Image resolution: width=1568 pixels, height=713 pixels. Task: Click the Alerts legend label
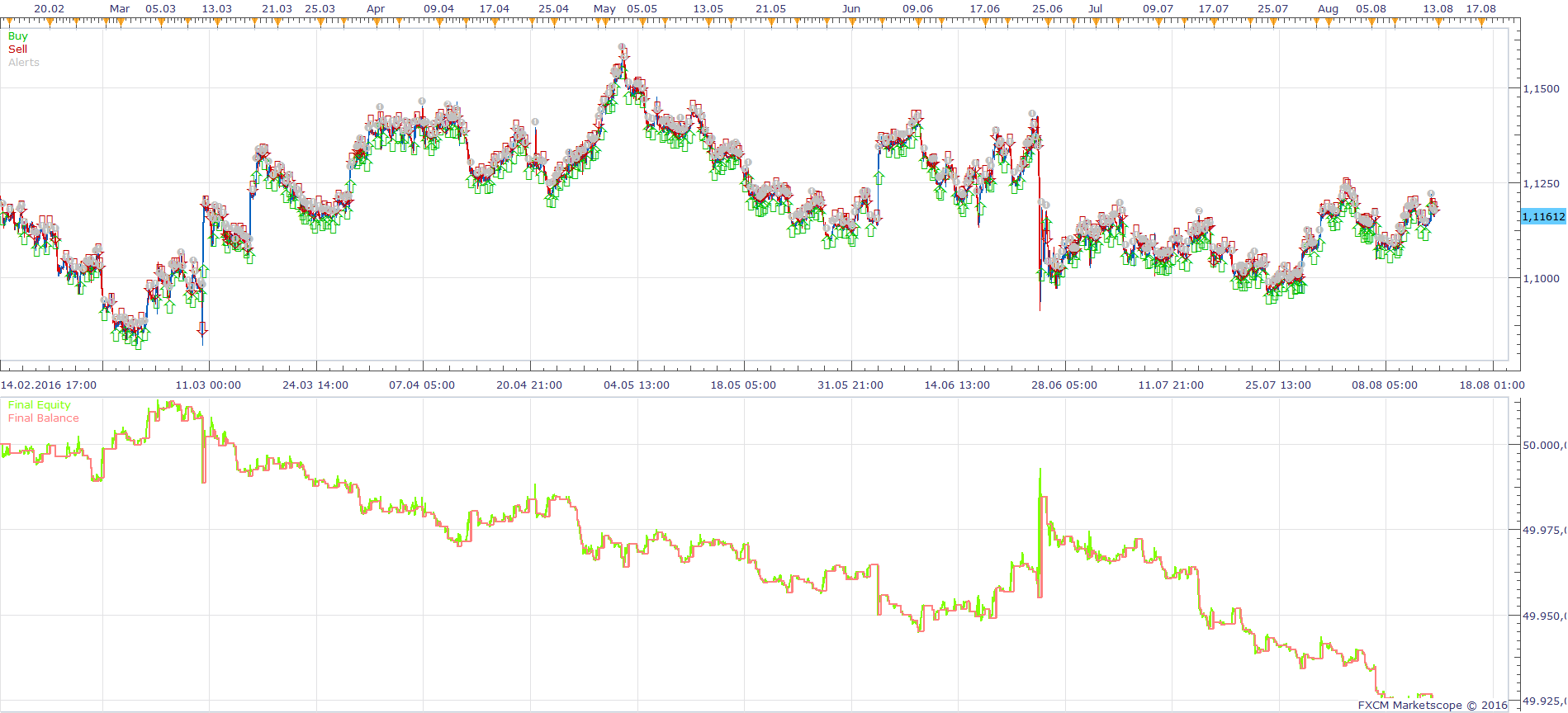[24, 63]
